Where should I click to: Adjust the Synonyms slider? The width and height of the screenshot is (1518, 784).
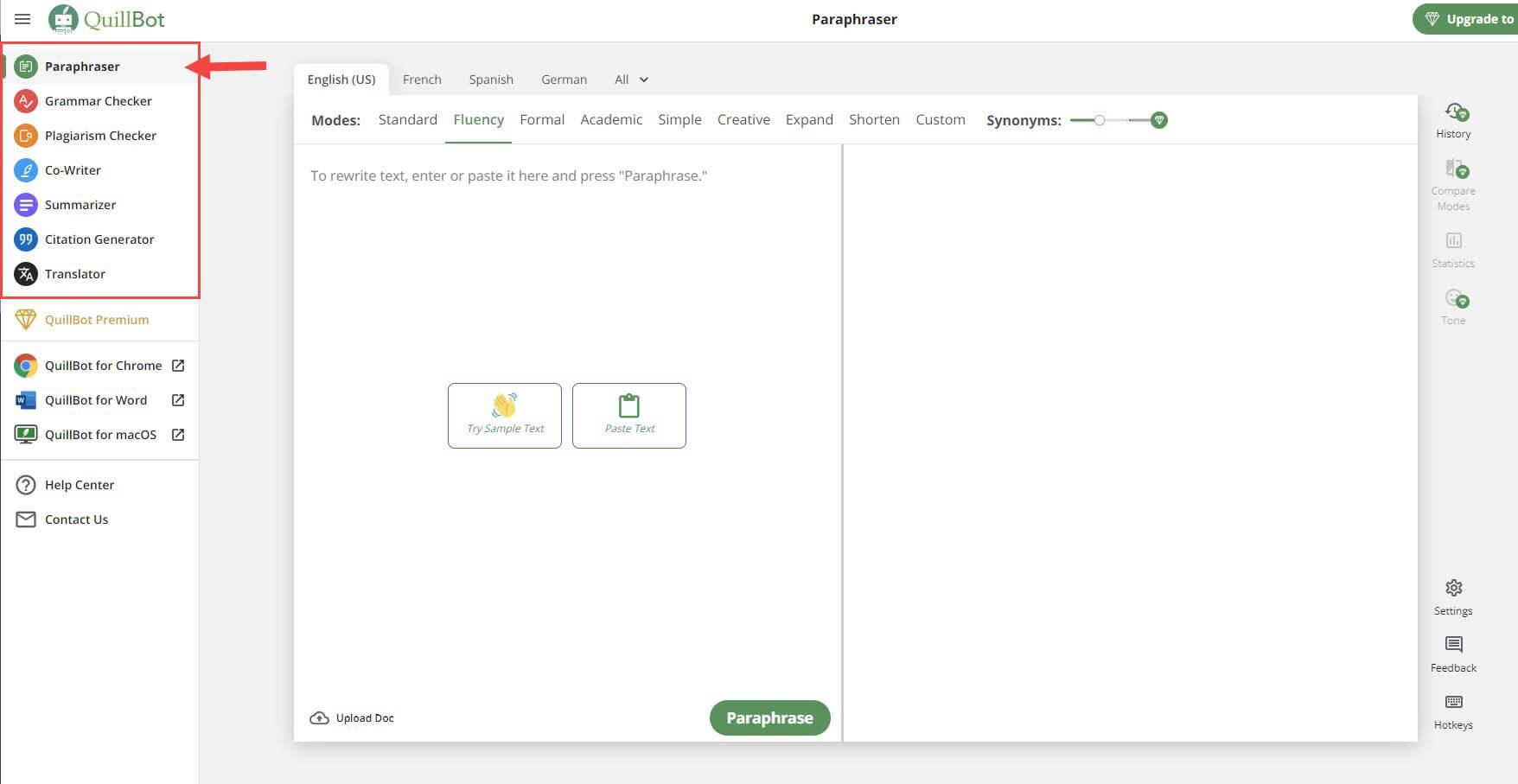(1100, 122)
